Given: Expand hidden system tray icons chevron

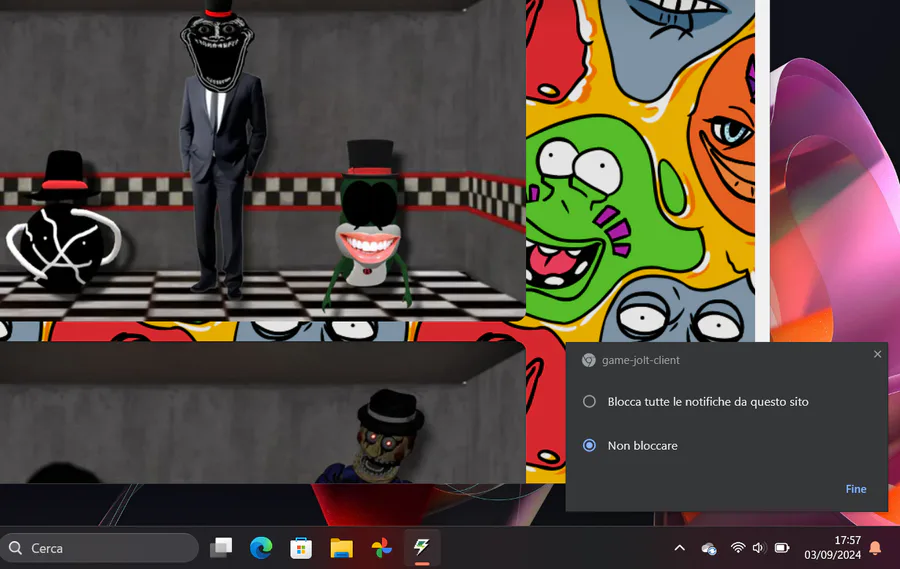Looking at the screenshot, I should tap(680, 548).
